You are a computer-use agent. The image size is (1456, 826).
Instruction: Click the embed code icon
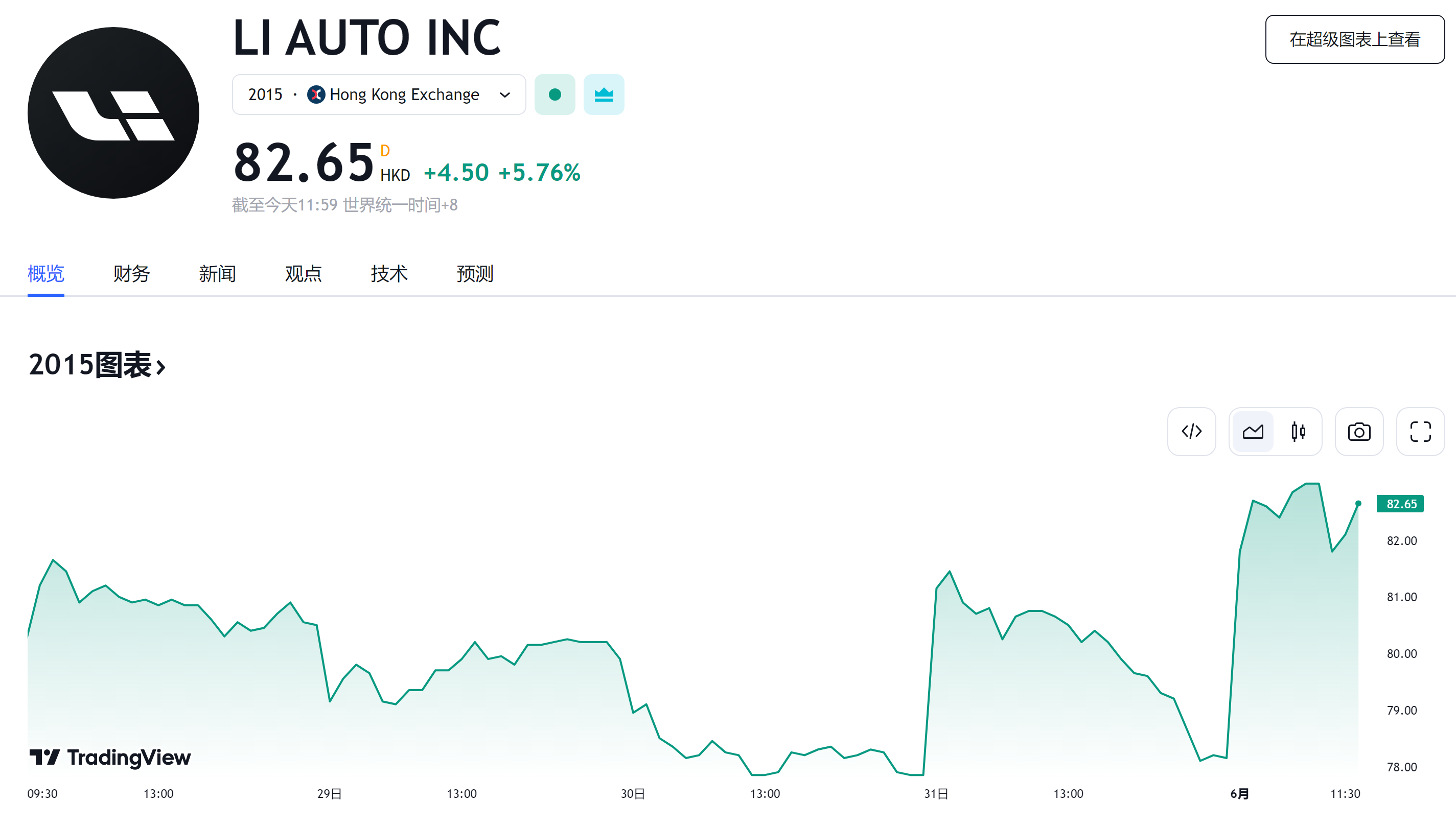[1191, 432]
